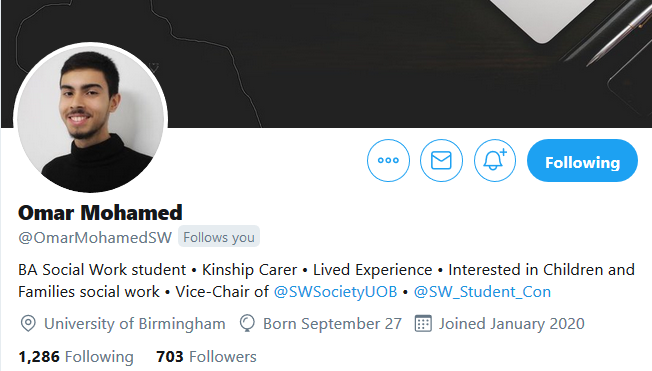The width and height of the screenshot is (652, 371).
Task: Click the BA Social Work student bio text
Action: [x=102, y=270]
